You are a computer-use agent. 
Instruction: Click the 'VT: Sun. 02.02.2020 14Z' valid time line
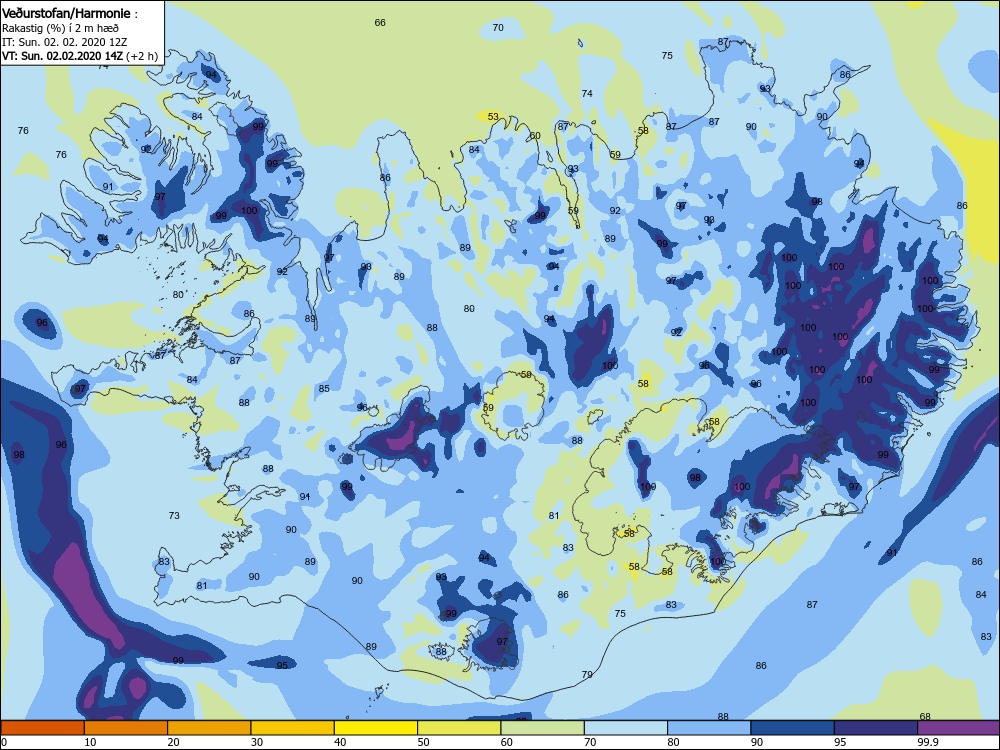tap(62, 56)
